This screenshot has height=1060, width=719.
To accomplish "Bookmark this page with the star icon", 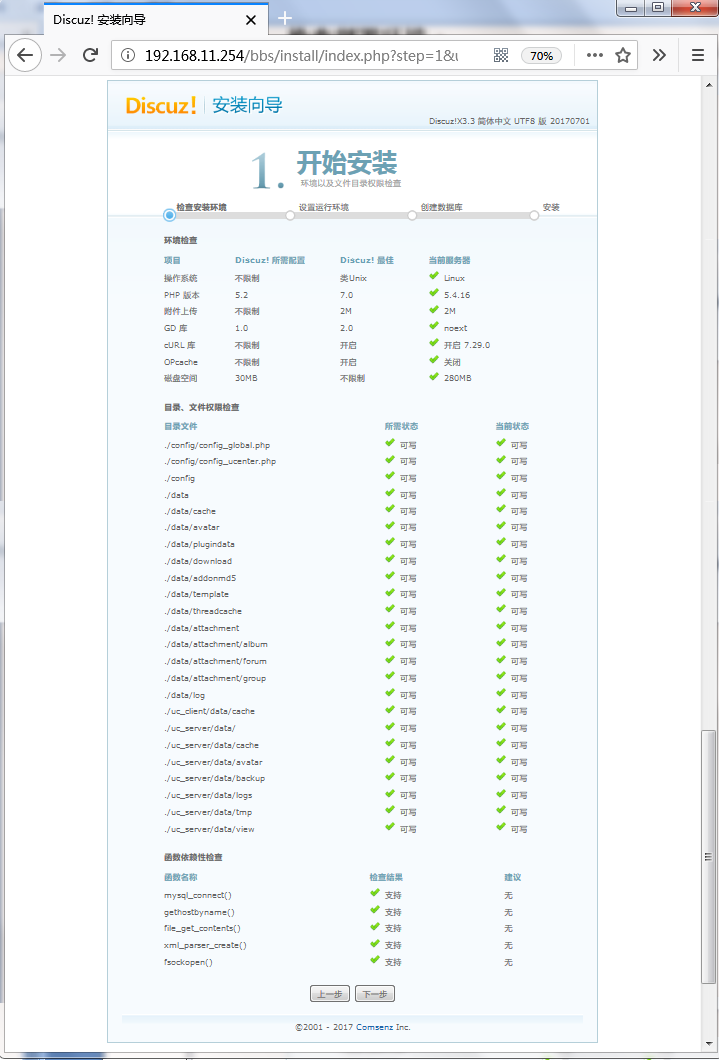I will (622, 55).
